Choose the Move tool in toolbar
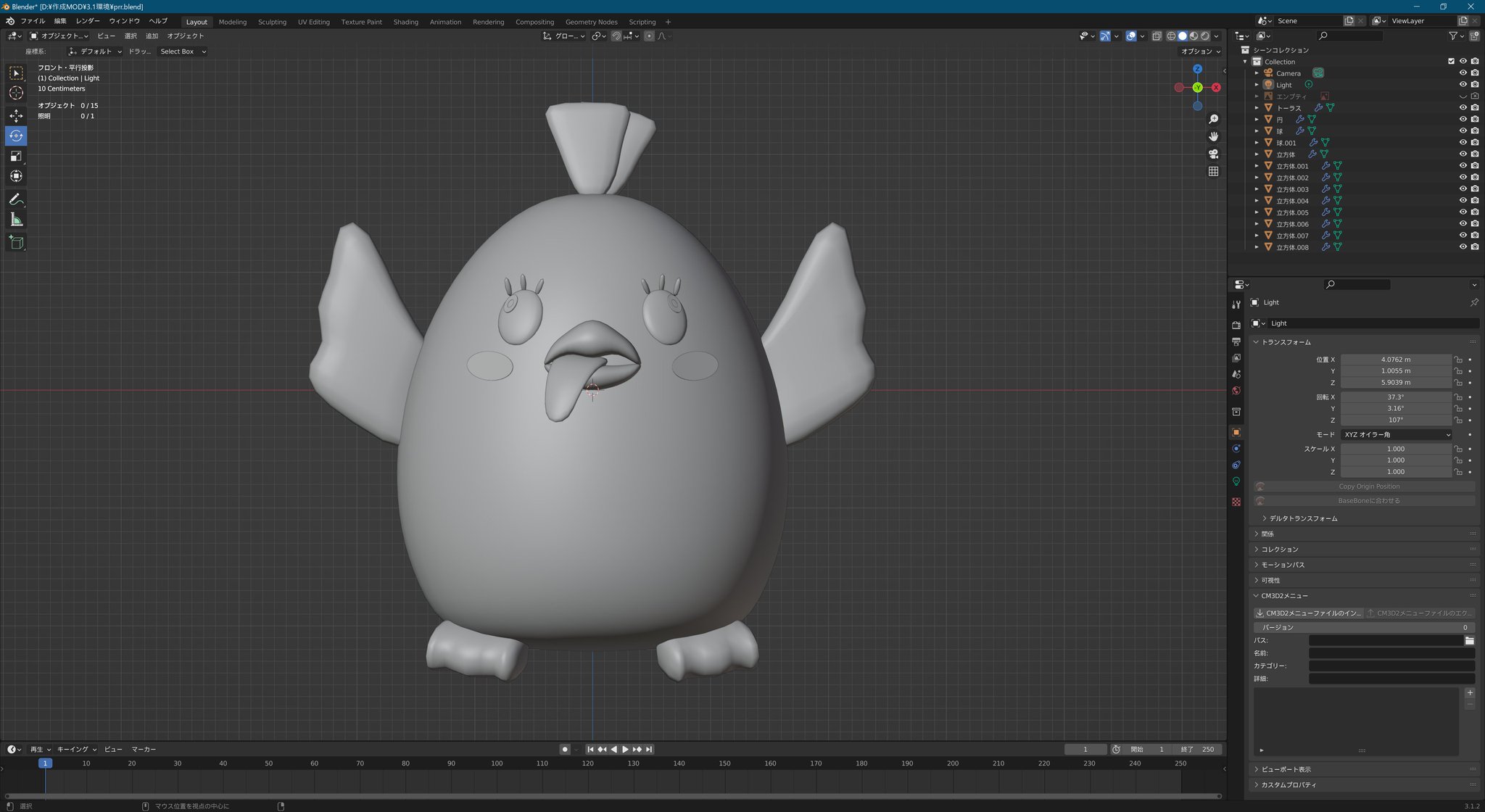The height and width of the screenshot is (812, 1485). [16, 116]
